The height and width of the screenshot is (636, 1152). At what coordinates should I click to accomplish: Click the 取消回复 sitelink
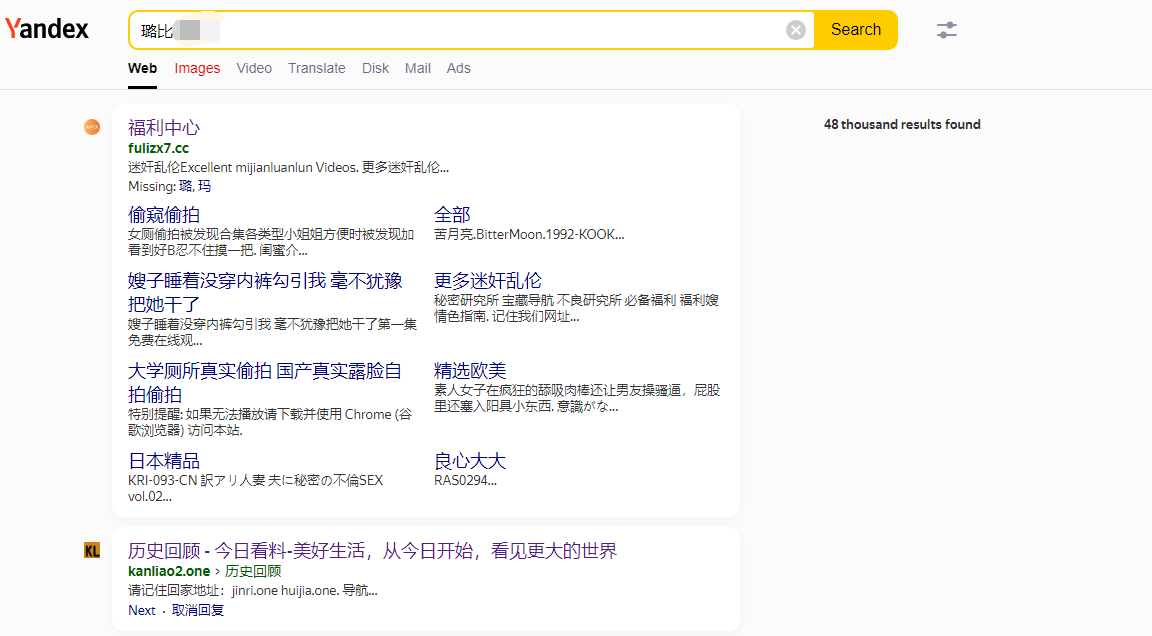coord(198,610)
